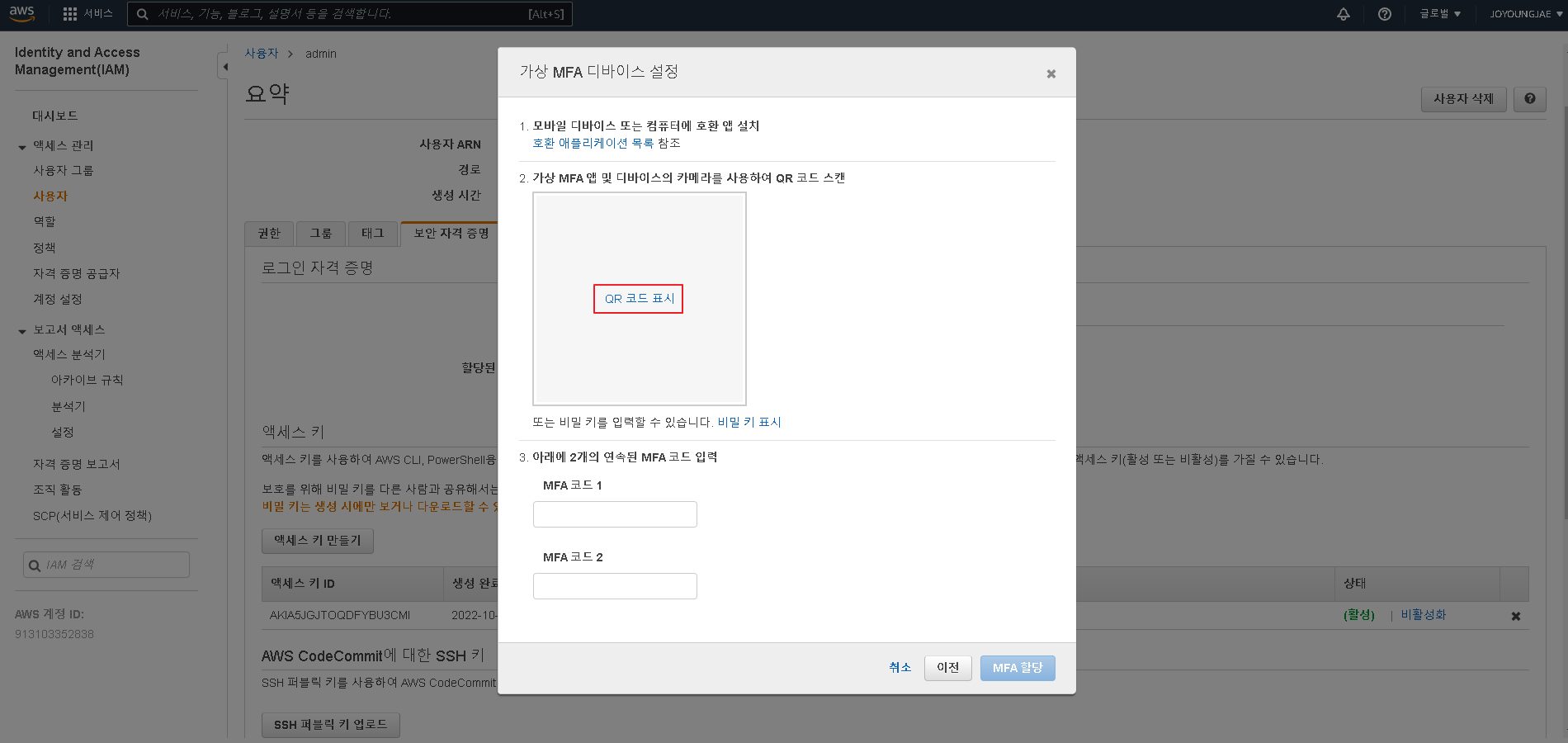Click the notification bell icon
This screenshot has width=1568, height=743.
pos(1344,14)
